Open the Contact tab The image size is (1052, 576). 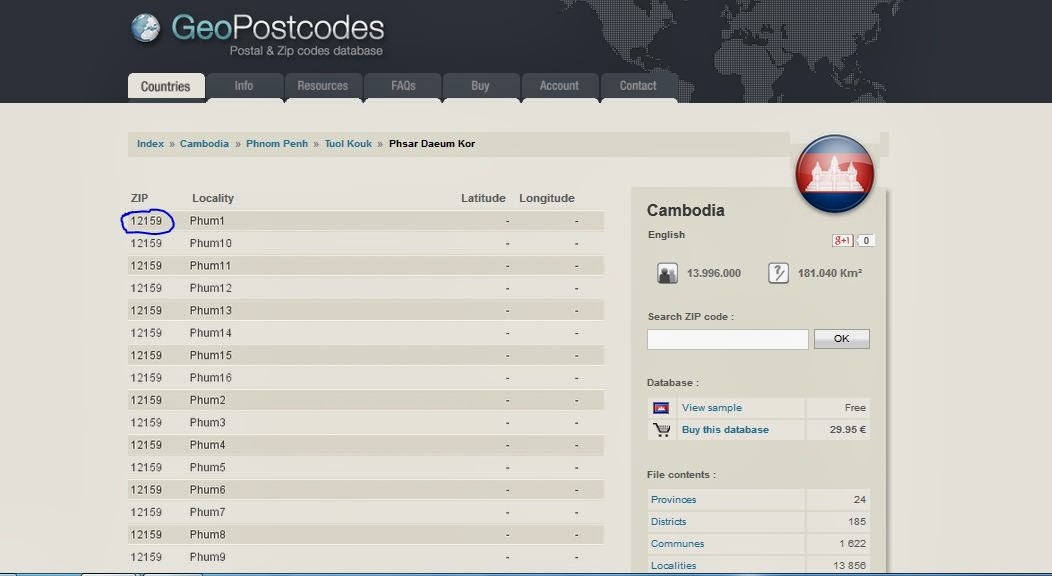click(638, 86)
